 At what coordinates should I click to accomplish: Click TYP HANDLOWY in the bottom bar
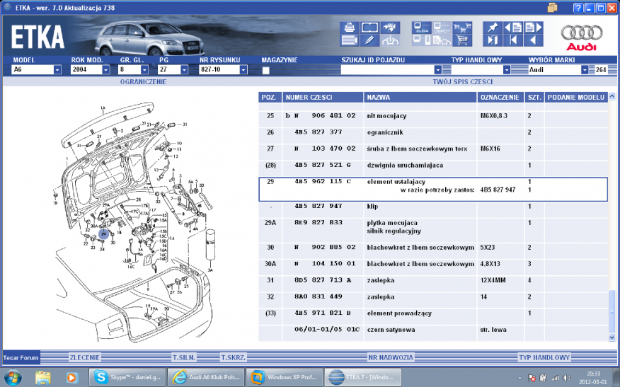544,357
